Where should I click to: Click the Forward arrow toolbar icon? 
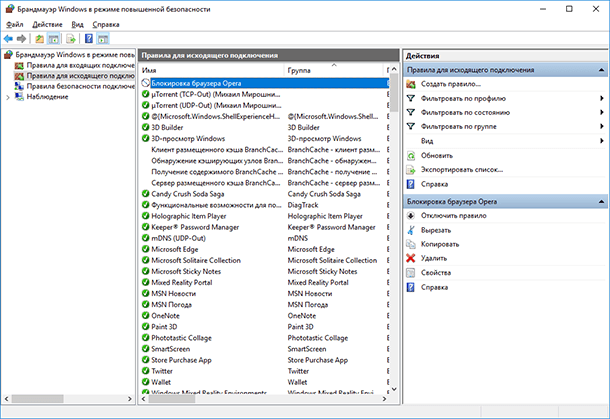pyautogui.click(x=22, y=39)
